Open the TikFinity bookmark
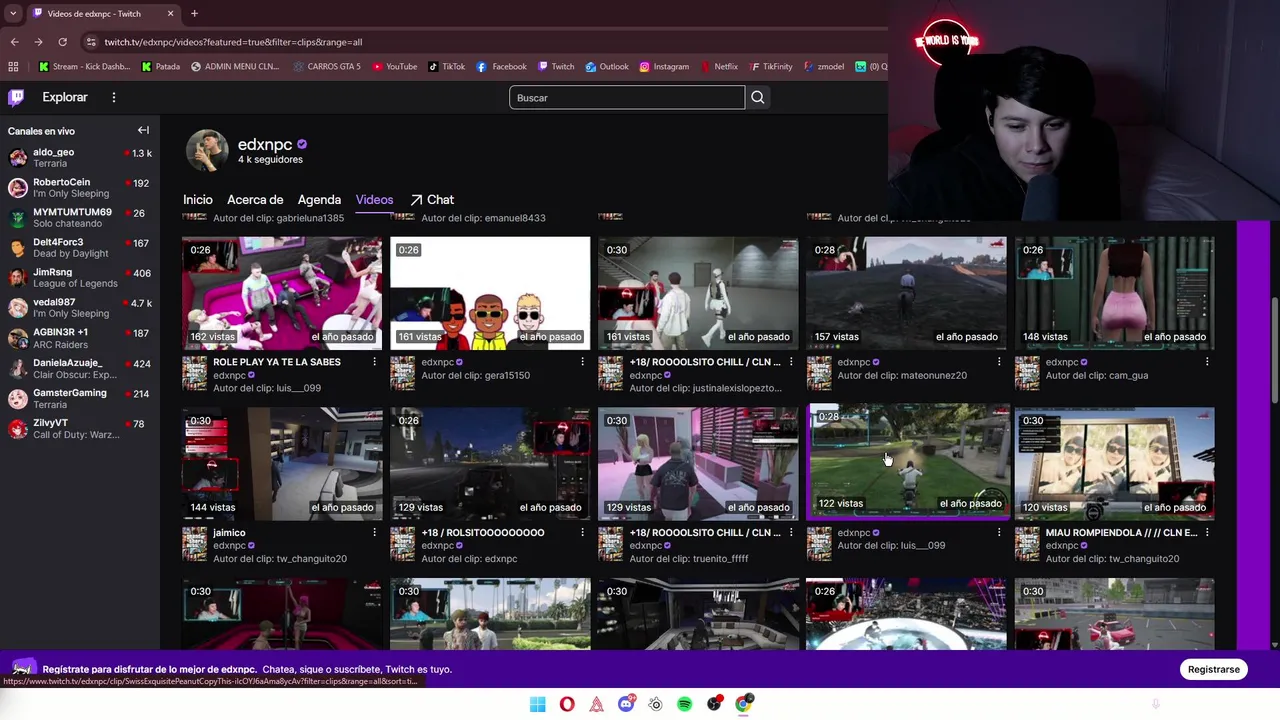Screen dimensions: 1280x720 (x=772, y=67)
